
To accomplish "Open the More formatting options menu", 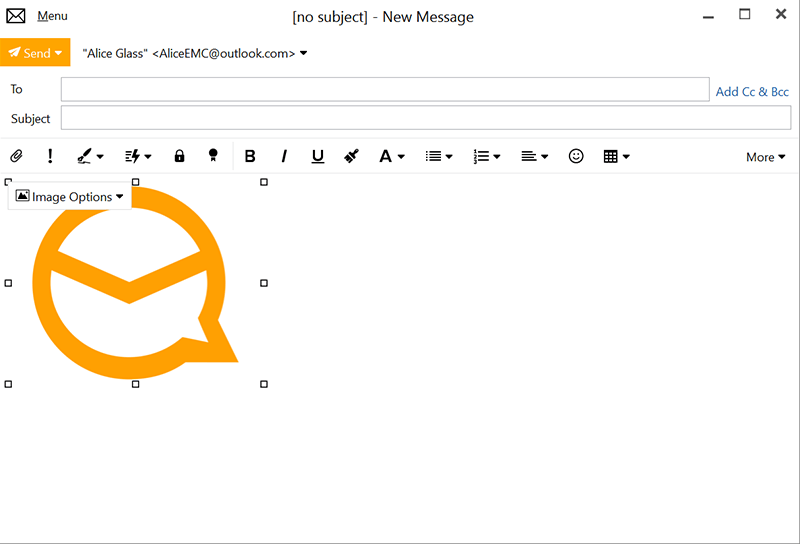I will click(766, 157).
